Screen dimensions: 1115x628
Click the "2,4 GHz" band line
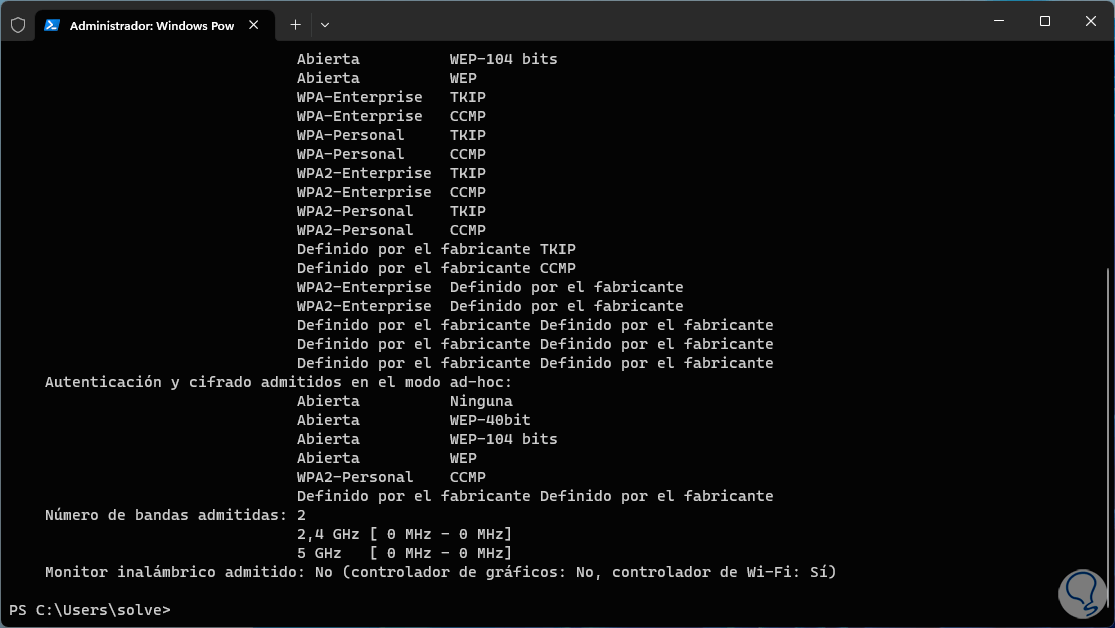[404, 534]
